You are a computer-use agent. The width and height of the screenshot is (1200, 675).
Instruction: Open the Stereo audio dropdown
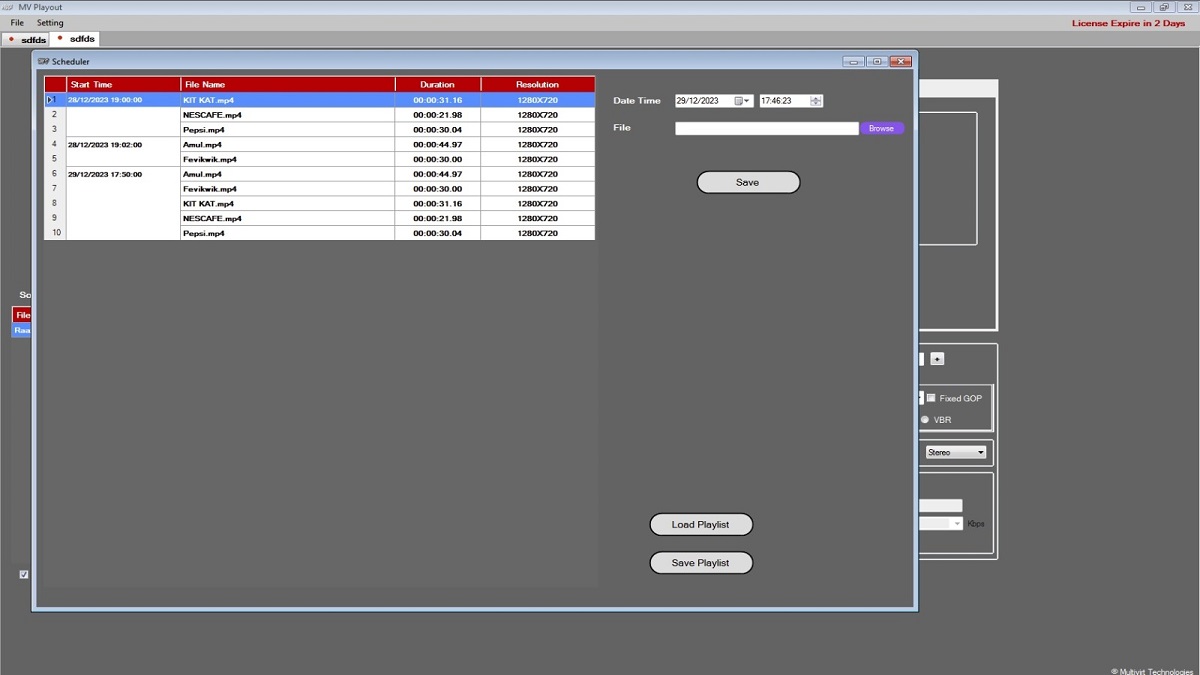(956, 452)
